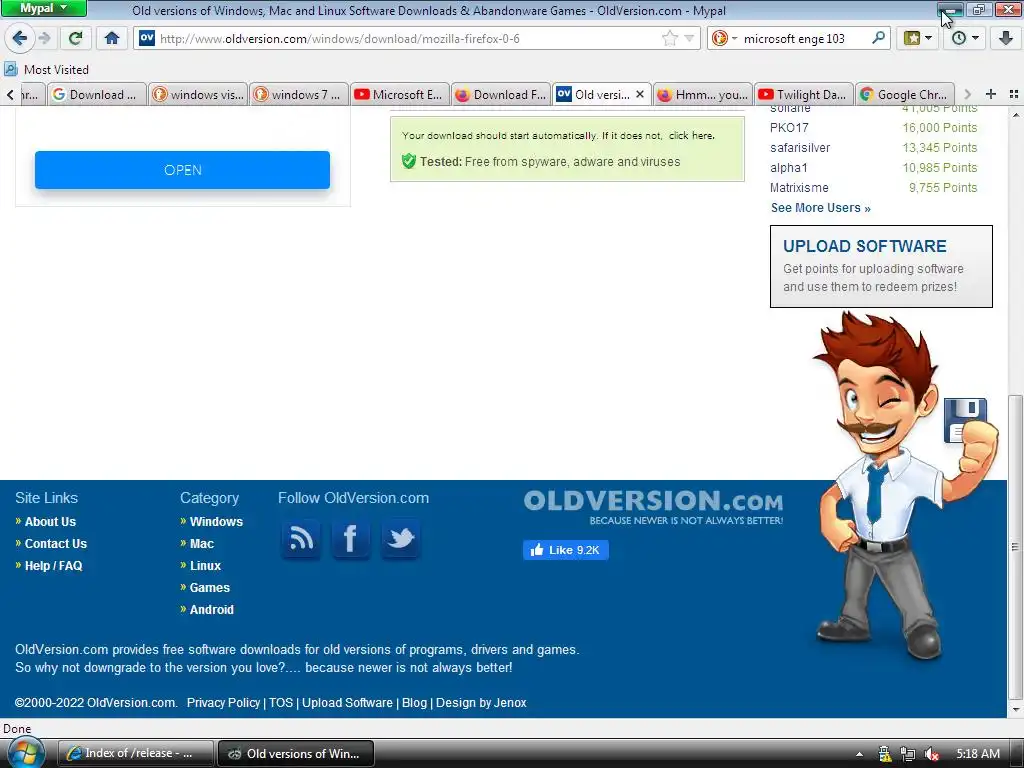This screenshot has height=768, width=1024.
Task: Switch to the windows 7 tab
Action: pos(298,95)
